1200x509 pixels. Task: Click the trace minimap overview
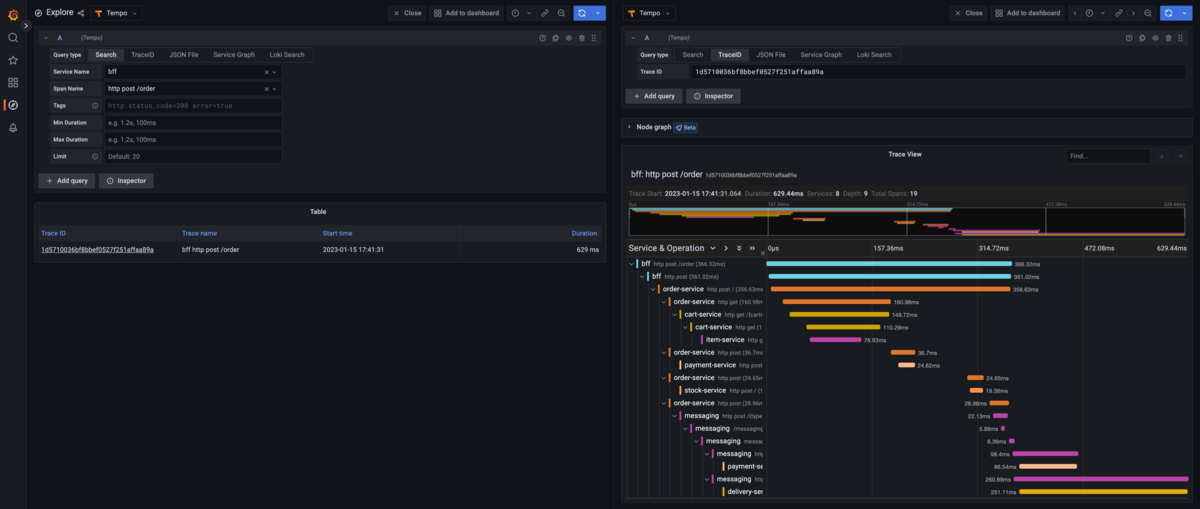pos(908,221)
